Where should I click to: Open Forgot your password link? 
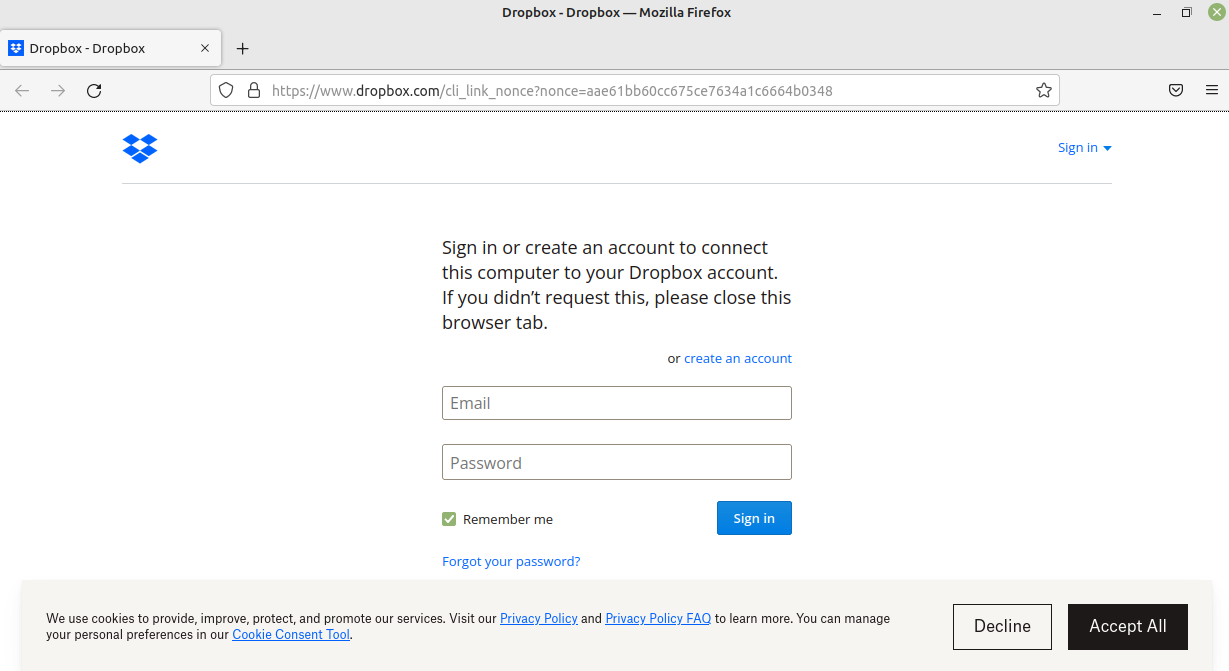pos(511,561)
